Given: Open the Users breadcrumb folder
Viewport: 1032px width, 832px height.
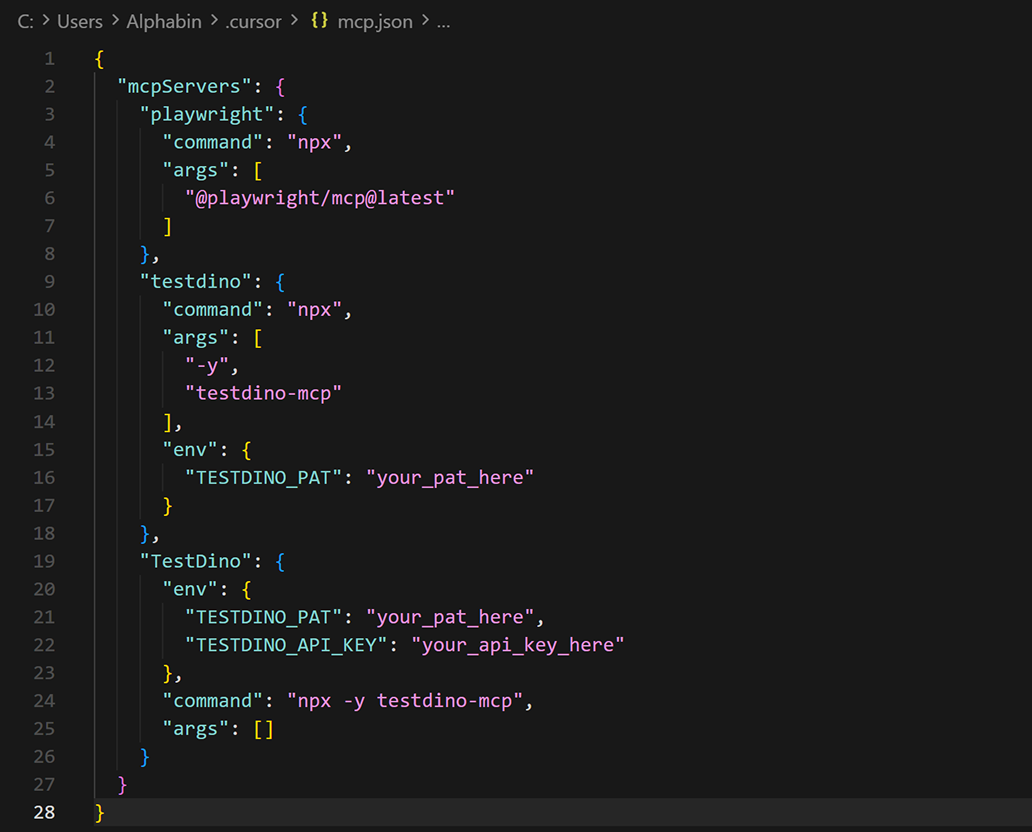Looking at the screenshot, I should [x=80, y=22].
